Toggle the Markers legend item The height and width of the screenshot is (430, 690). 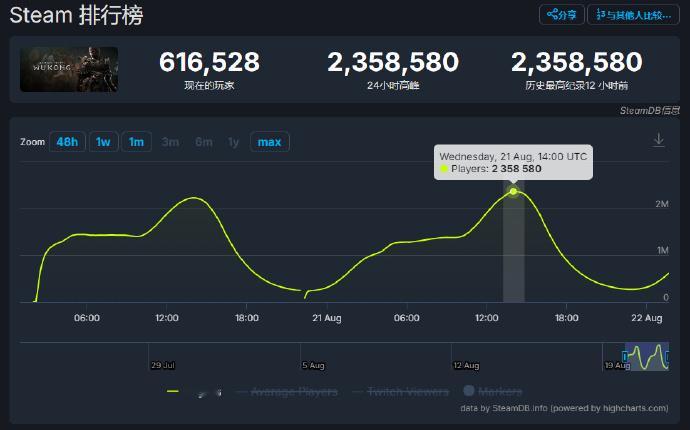(493, 391)
